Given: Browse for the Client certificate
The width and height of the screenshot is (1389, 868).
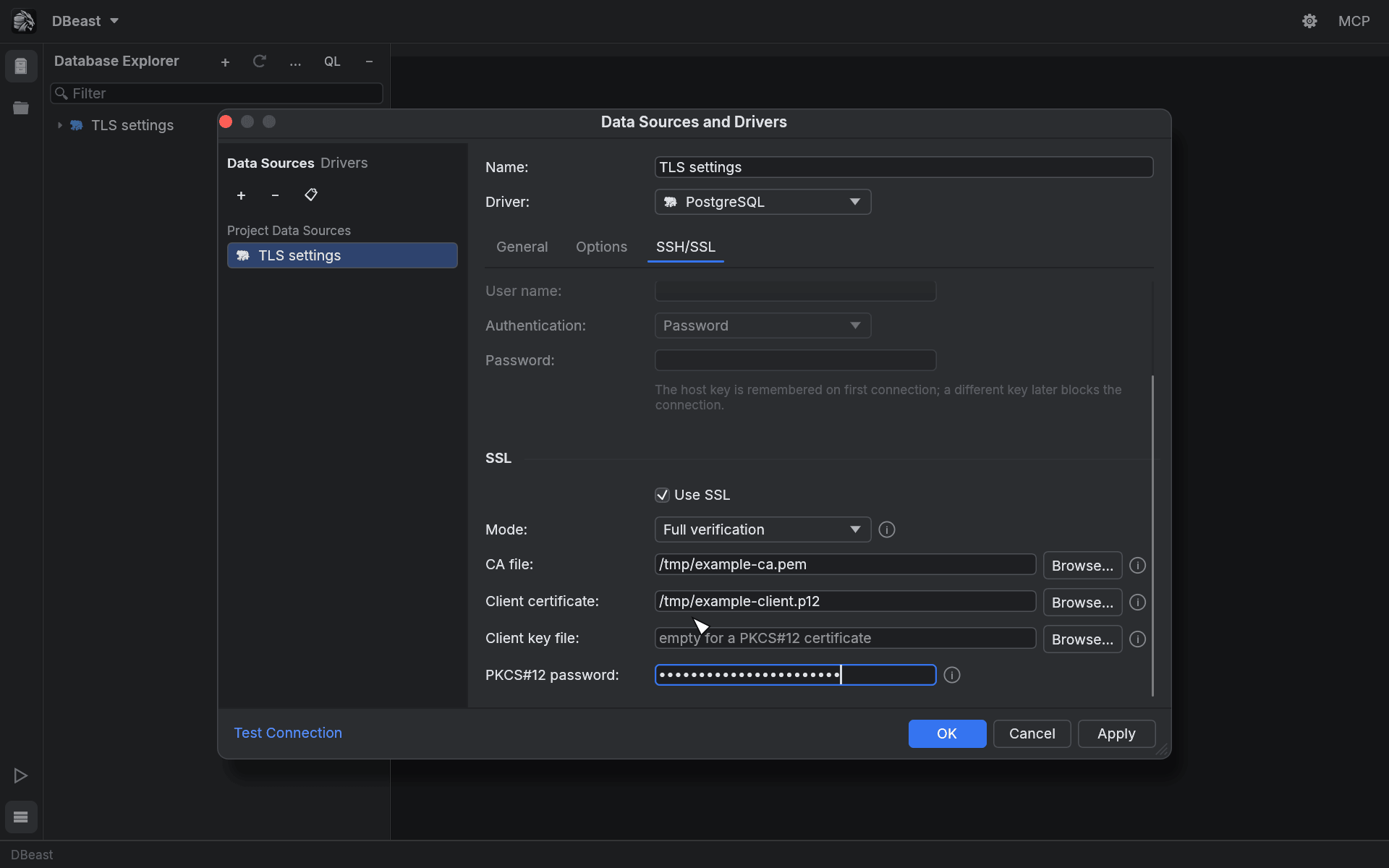Looking at the screenshot, I should point(1082,602).
